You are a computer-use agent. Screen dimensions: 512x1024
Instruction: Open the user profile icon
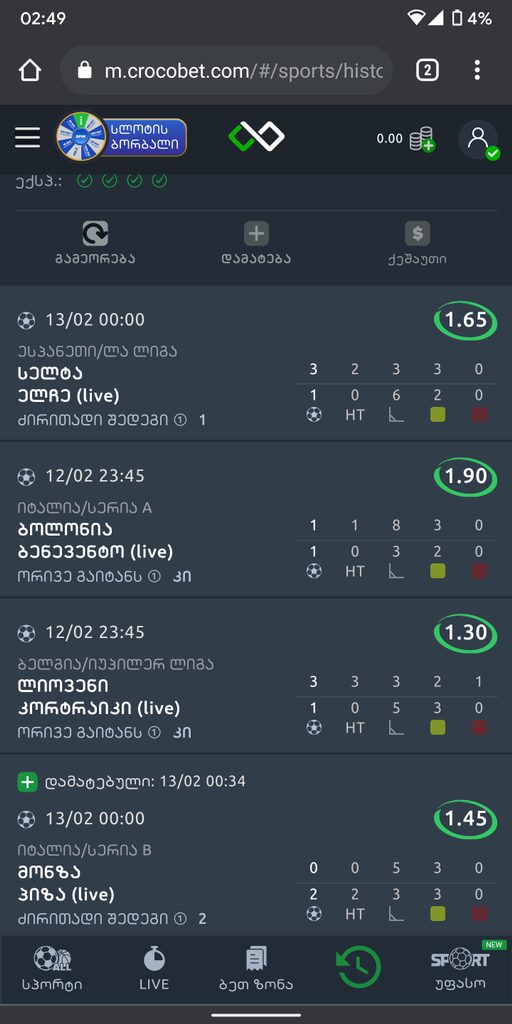tap(478, 139)
